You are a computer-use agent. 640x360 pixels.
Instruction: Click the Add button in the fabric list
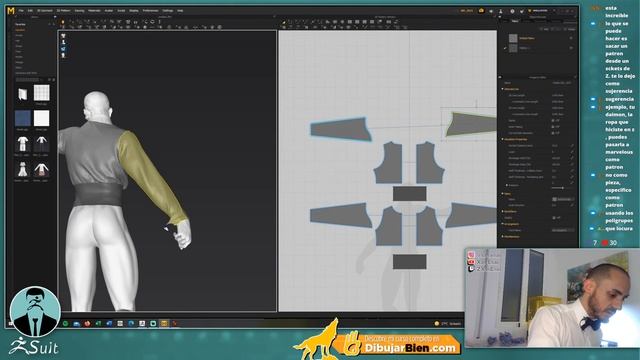pos(545,29)
